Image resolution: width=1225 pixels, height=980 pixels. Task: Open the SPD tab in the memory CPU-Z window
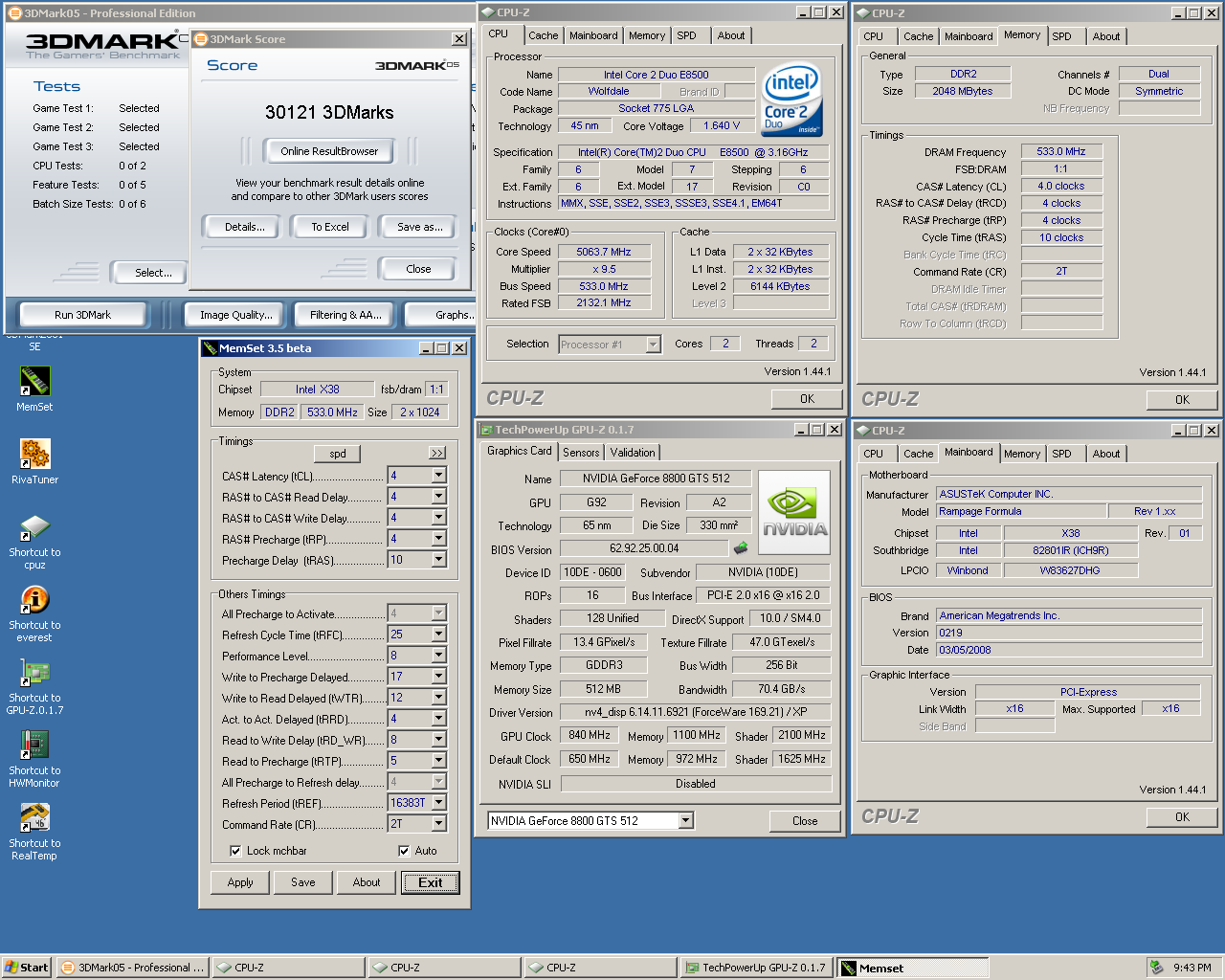click(1061, 36)
